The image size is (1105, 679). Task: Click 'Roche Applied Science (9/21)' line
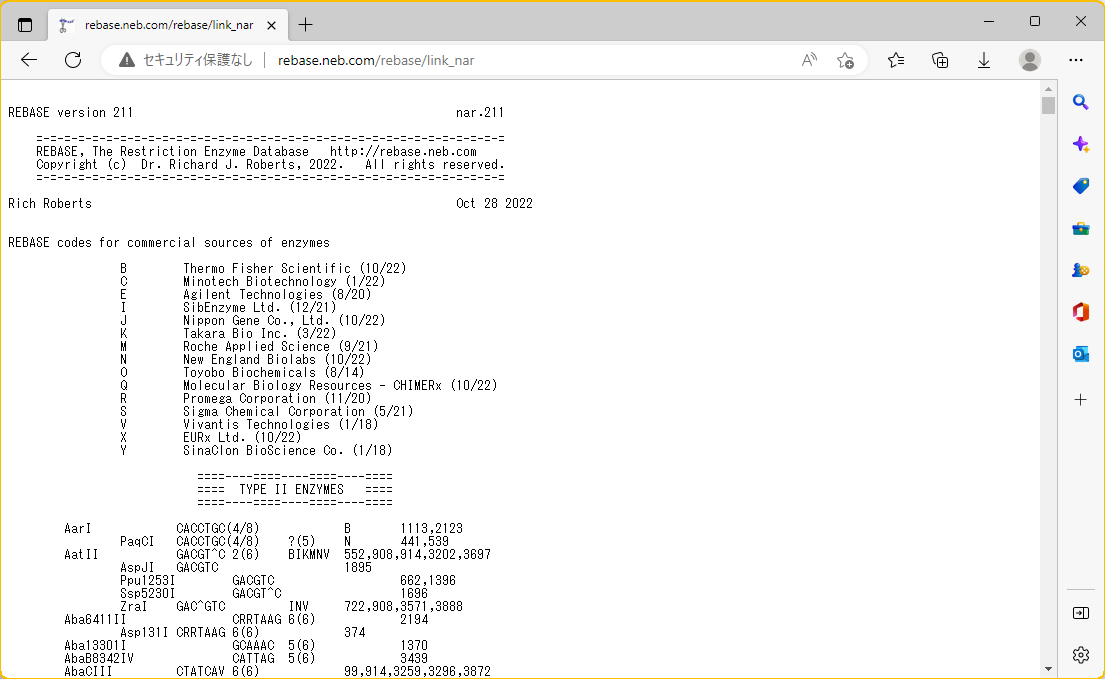[x=280, y=347]
